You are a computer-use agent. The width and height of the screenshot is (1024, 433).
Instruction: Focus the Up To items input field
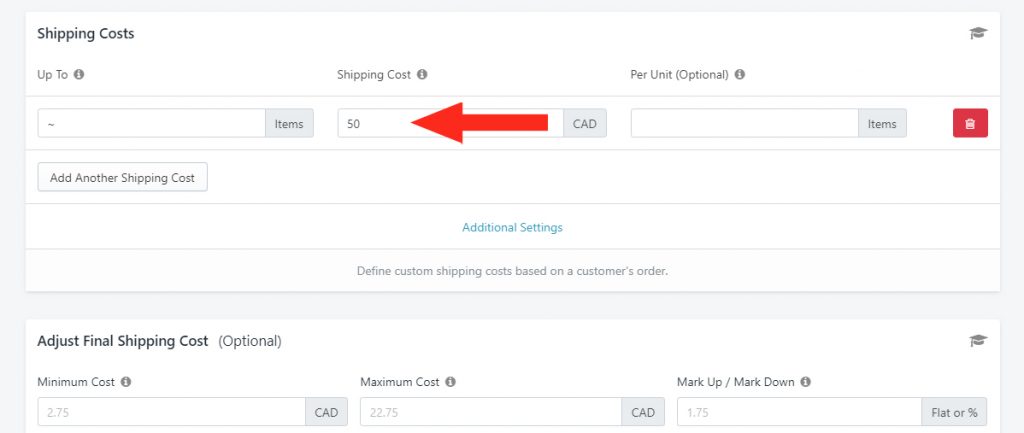coord(152,123)
